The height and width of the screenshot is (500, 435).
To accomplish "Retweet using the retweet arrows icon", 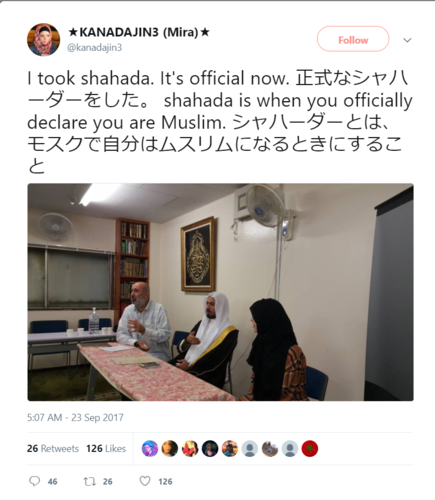I will coord(89,481).
